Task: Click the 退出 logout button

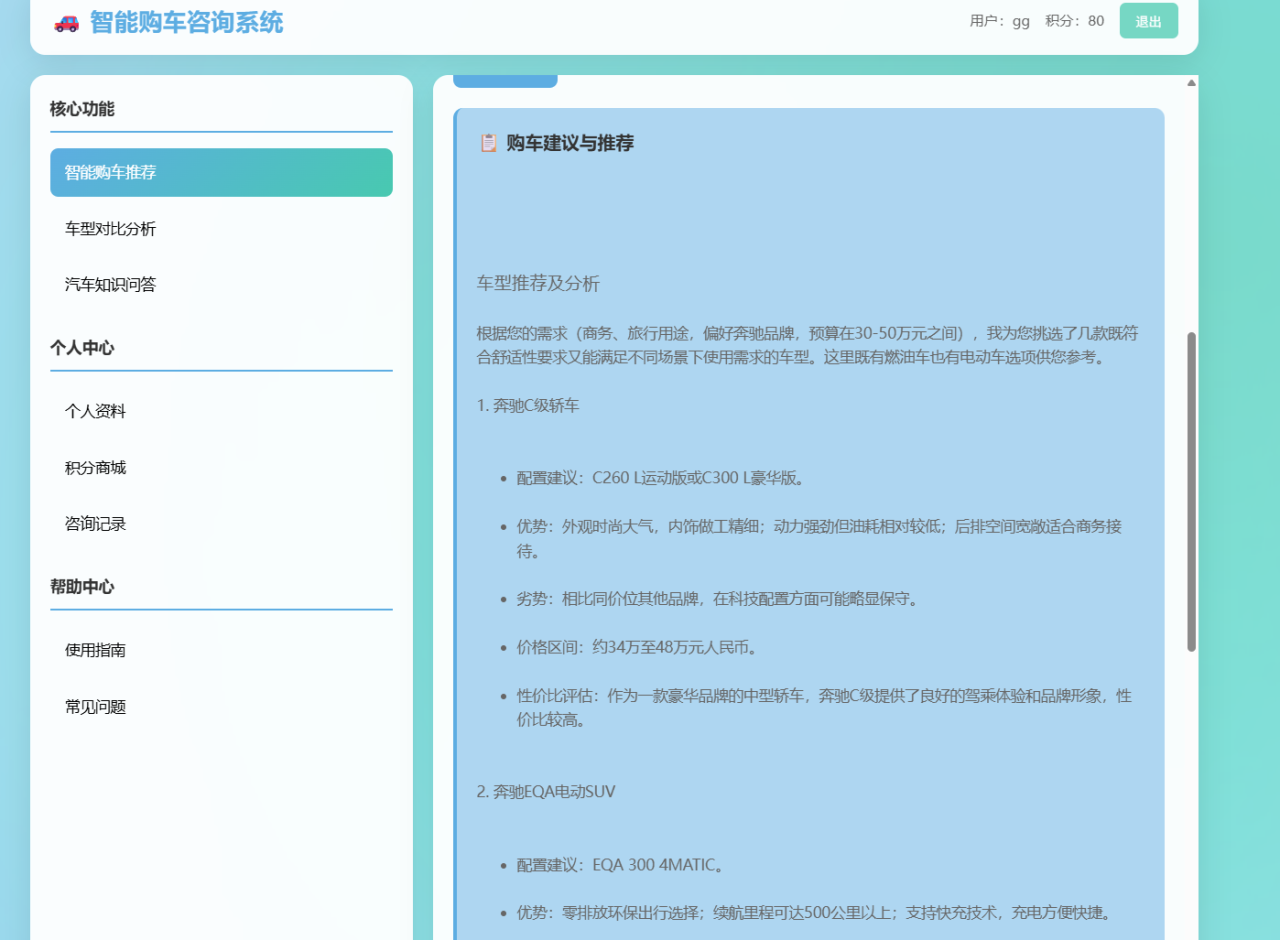Action: click(x=1148, y=20)
